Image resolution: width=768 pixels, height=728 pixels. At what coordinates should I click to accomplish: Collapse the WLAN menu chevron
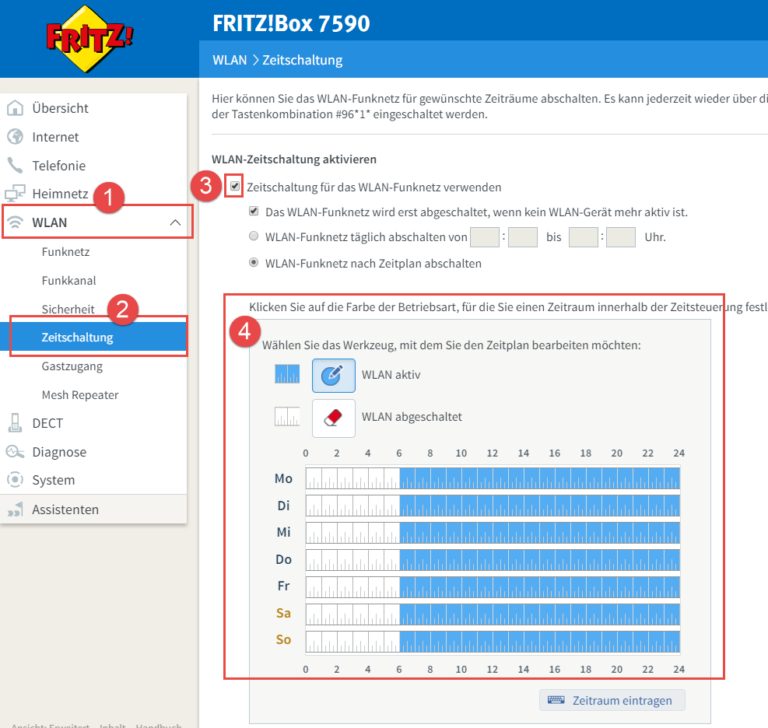[x=175, y=222]
